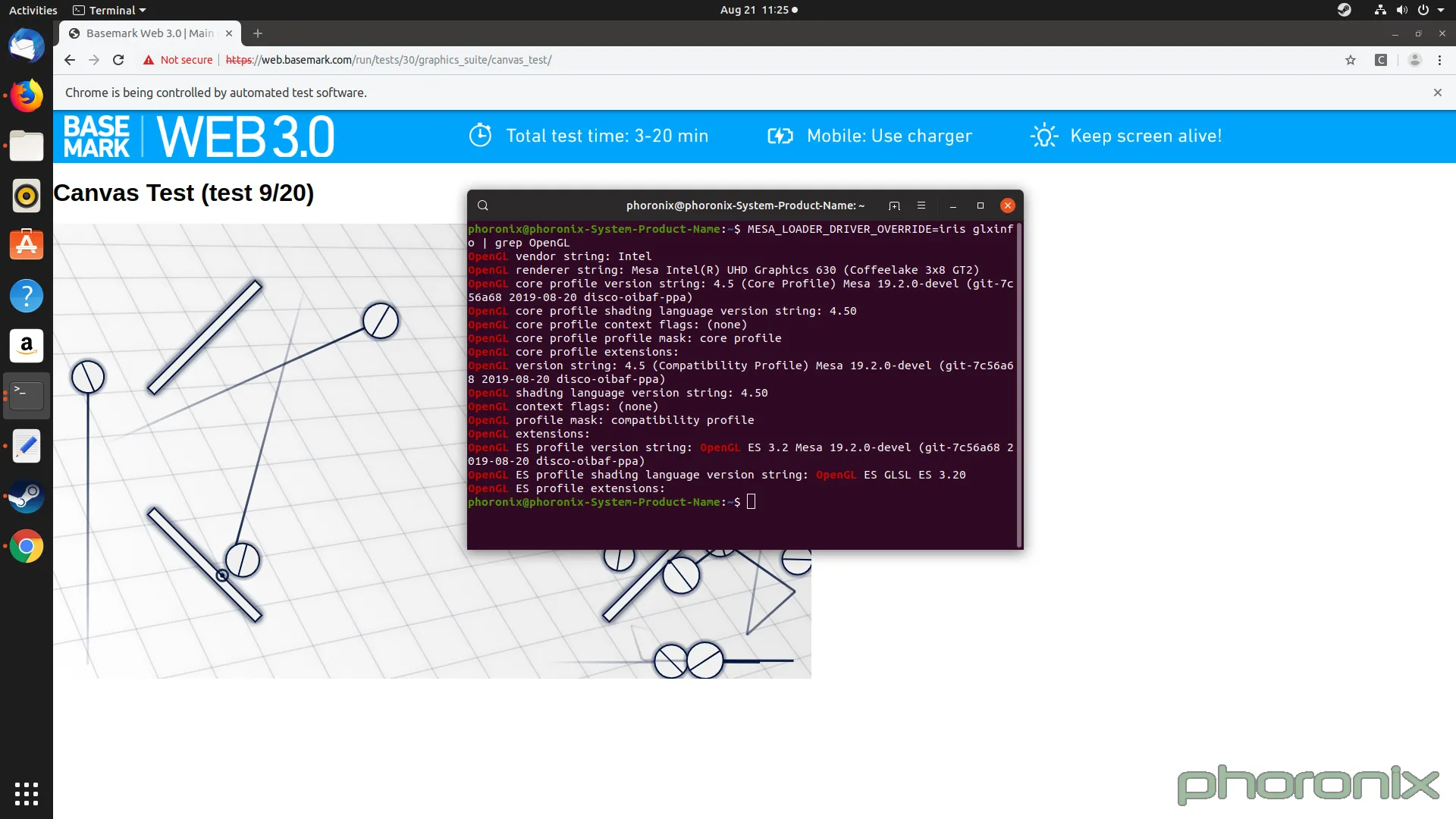
Task: Click 'OpenGL vendor string: Intel' line
Action: pos(560,256)
